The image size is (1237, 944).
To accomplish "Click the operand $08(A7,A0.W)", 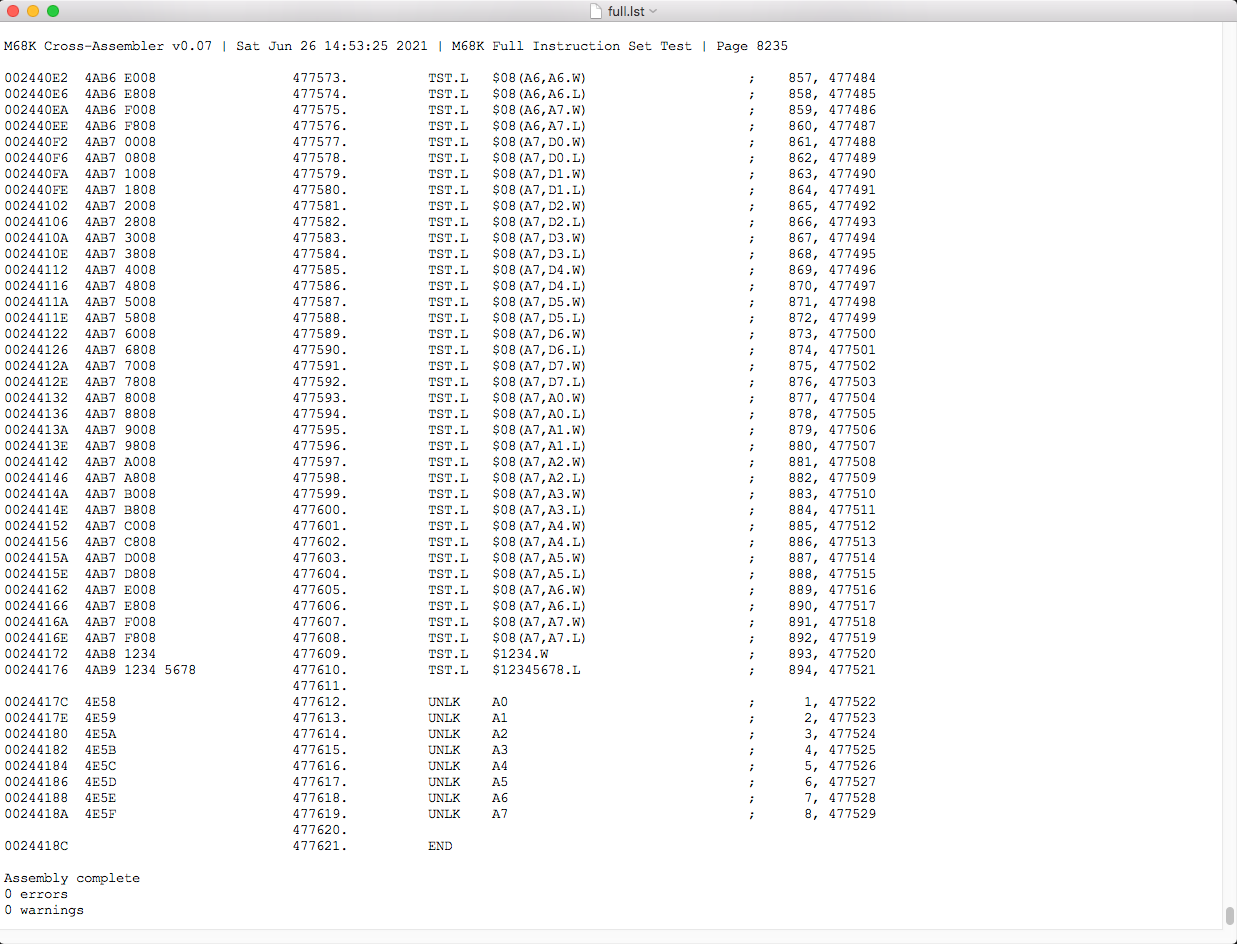I will [x=540, y=398].
